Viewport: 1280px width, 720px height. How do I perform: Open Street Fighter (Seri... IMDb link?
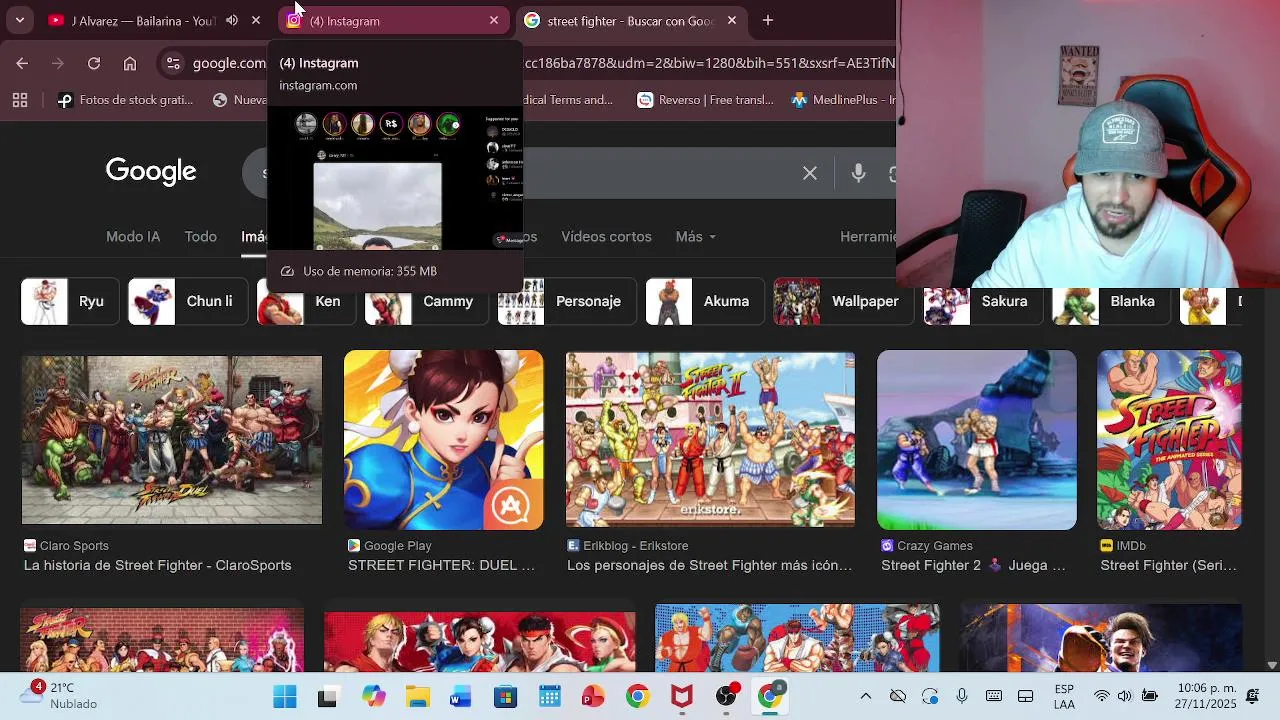(x=1169, y=565)
